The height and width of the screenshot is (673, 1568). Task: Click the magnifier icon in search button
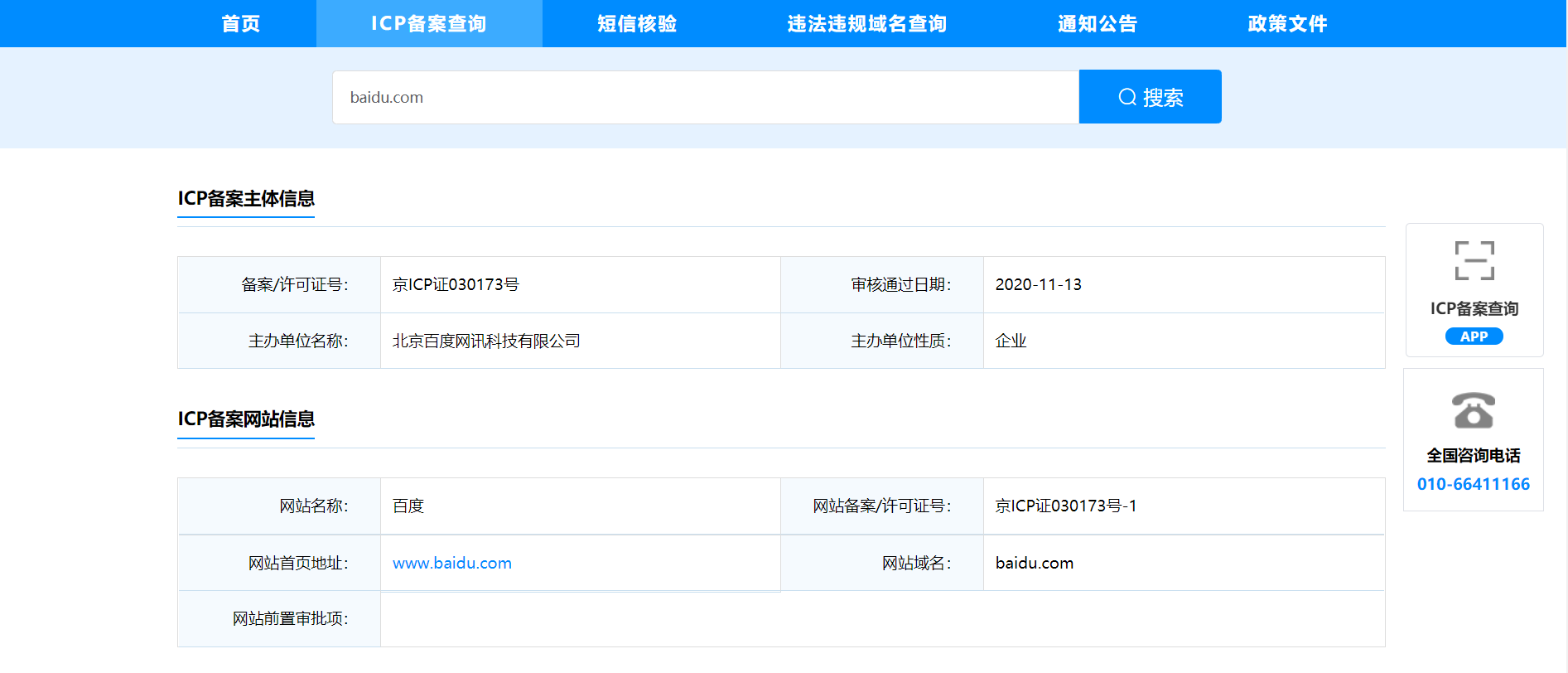1127,97
